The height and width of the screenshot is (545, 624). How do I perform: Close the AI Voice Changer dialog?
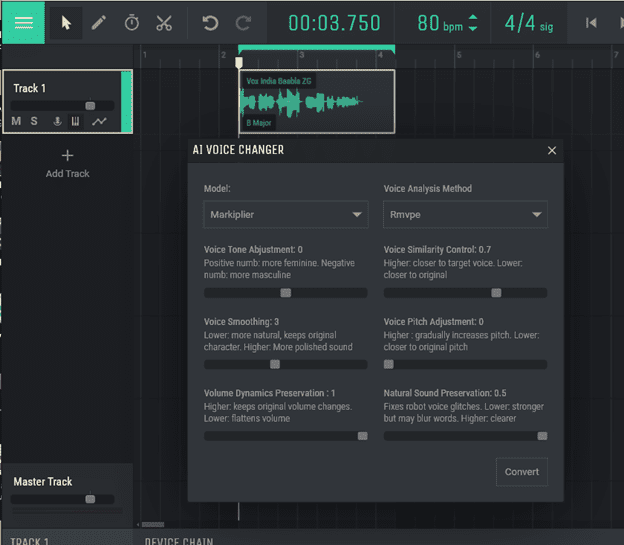pos(552,150)
